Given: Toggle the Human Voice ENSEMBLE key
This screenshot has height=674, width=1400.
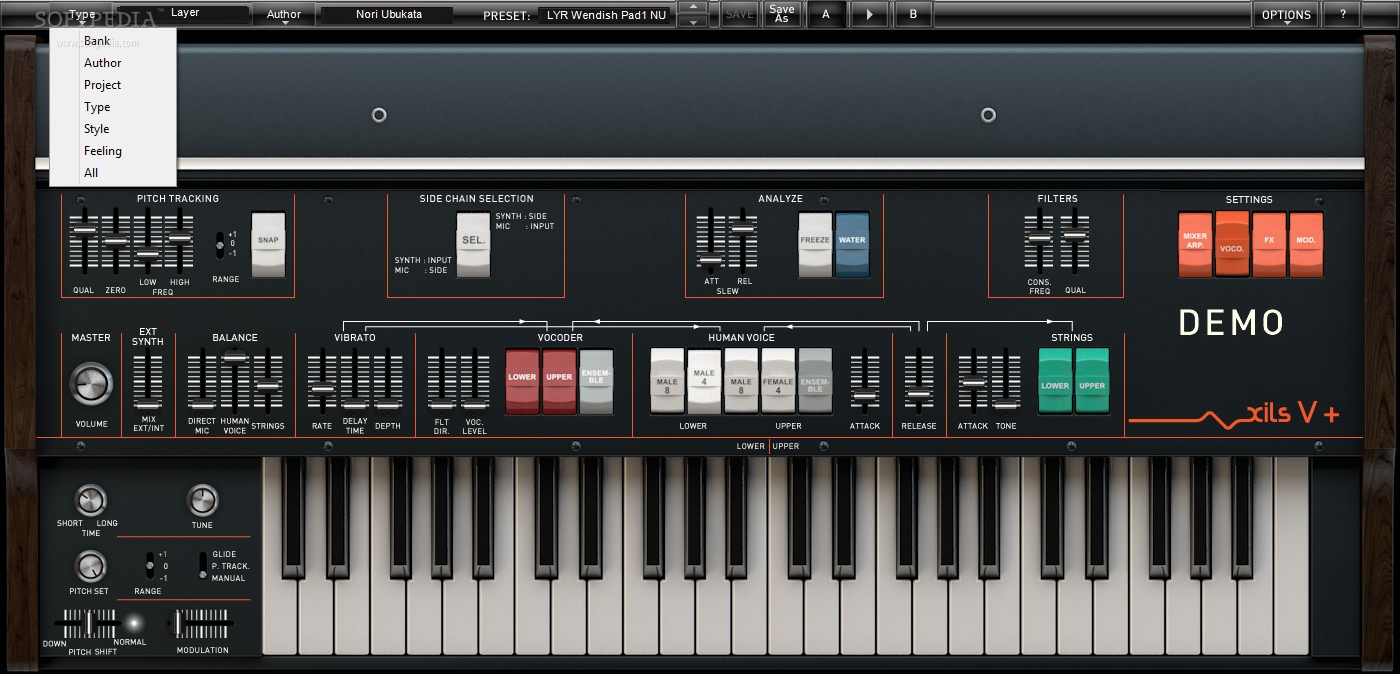Looking at the screenshot, I should (815, 381).
